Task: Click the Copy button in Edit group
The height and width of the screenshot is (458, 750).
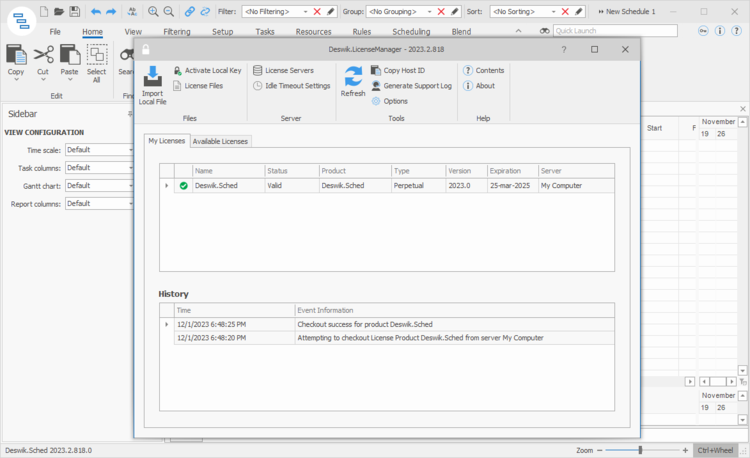Action: tap(16, 62)
